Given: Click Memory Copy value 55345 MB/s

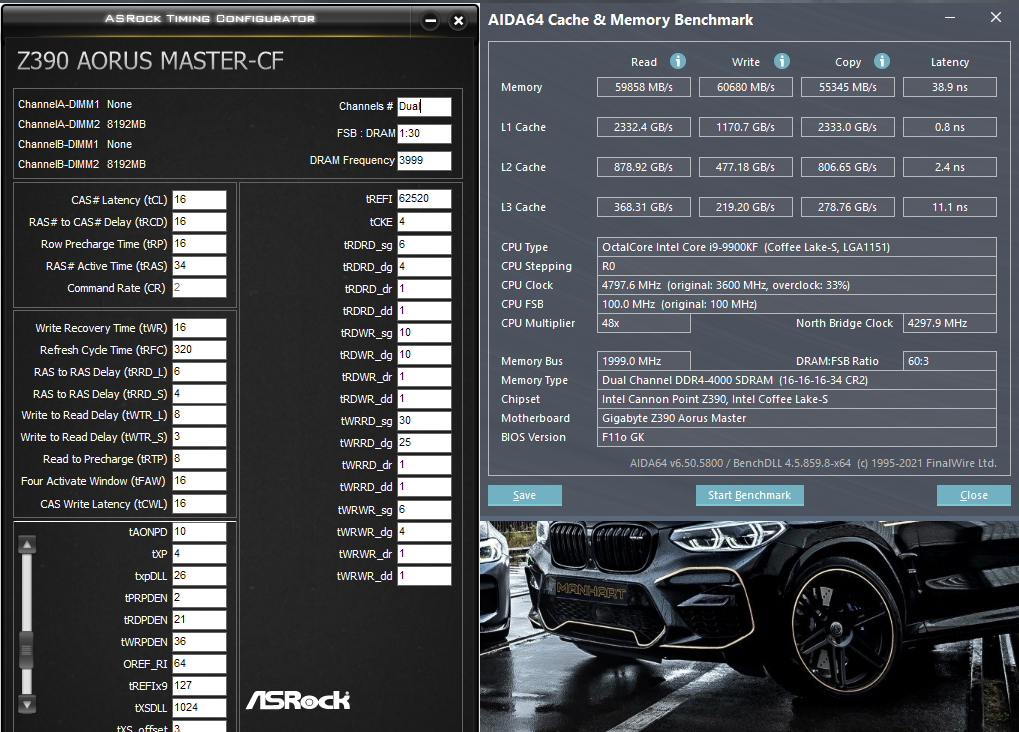Looking at the screenshot, I should (x=848, y=87).
